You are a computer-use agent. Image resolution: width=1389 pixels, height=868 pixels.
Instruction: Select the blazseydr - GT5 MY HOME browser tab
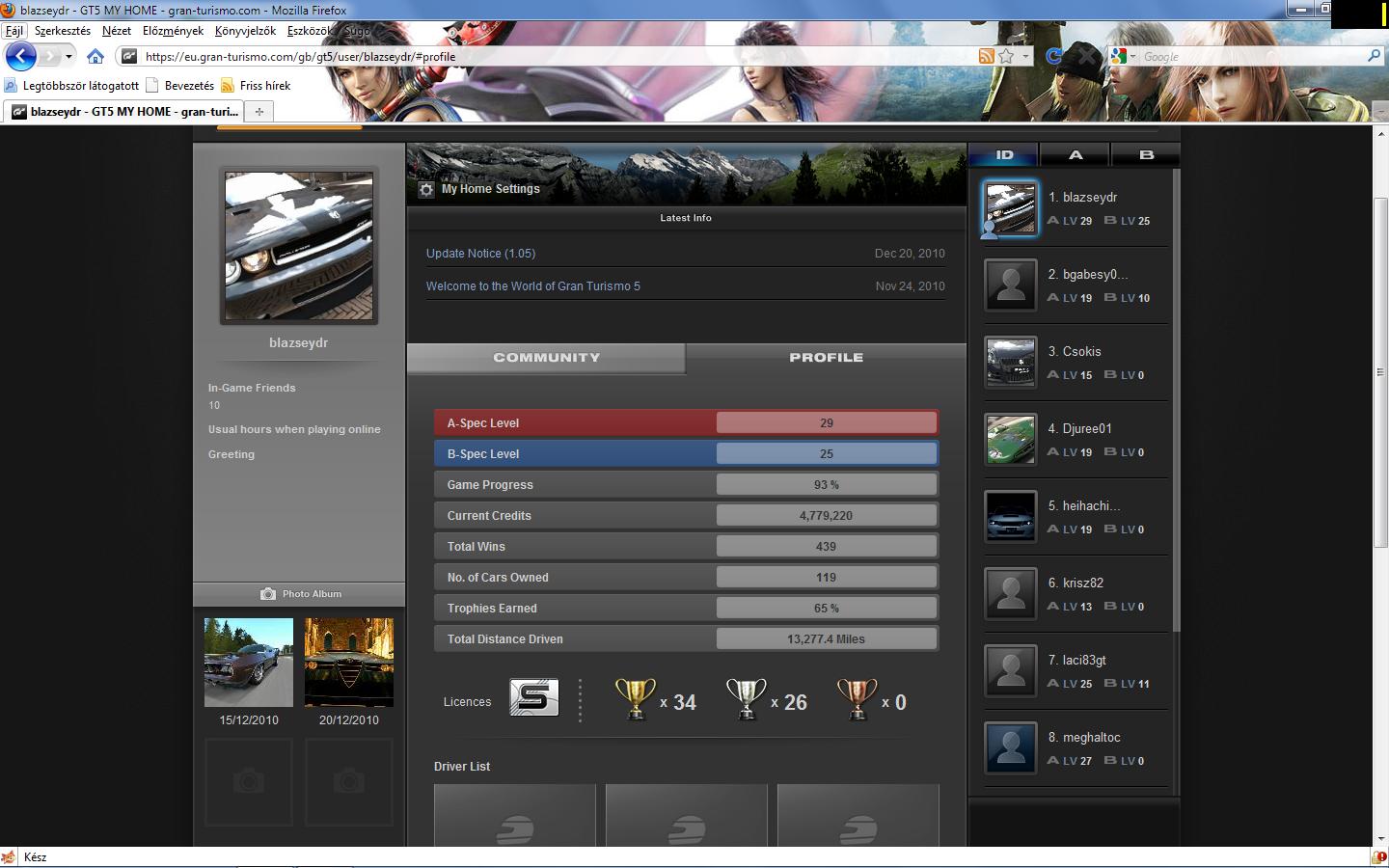pyautogui.click(x=123, y=112)
